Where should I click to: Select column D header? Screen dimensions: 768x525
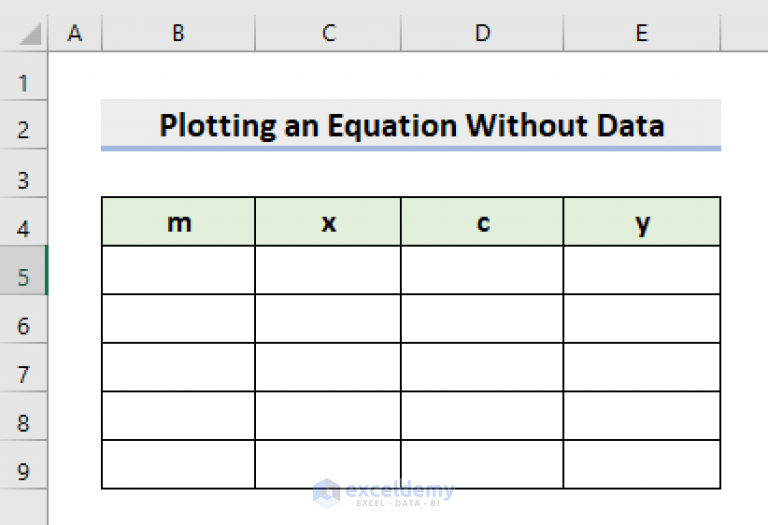[x=482, y=33]
